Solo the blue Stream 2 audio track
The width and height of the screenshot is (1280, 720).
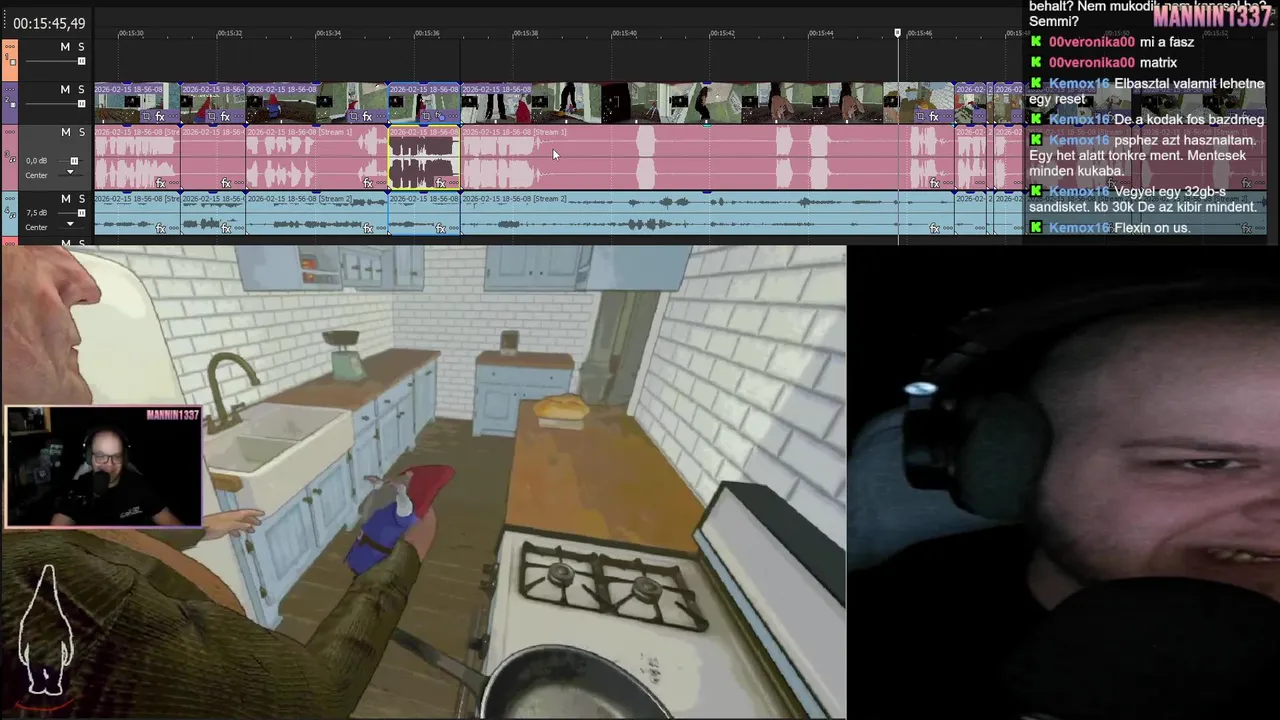tap(82, 199)
